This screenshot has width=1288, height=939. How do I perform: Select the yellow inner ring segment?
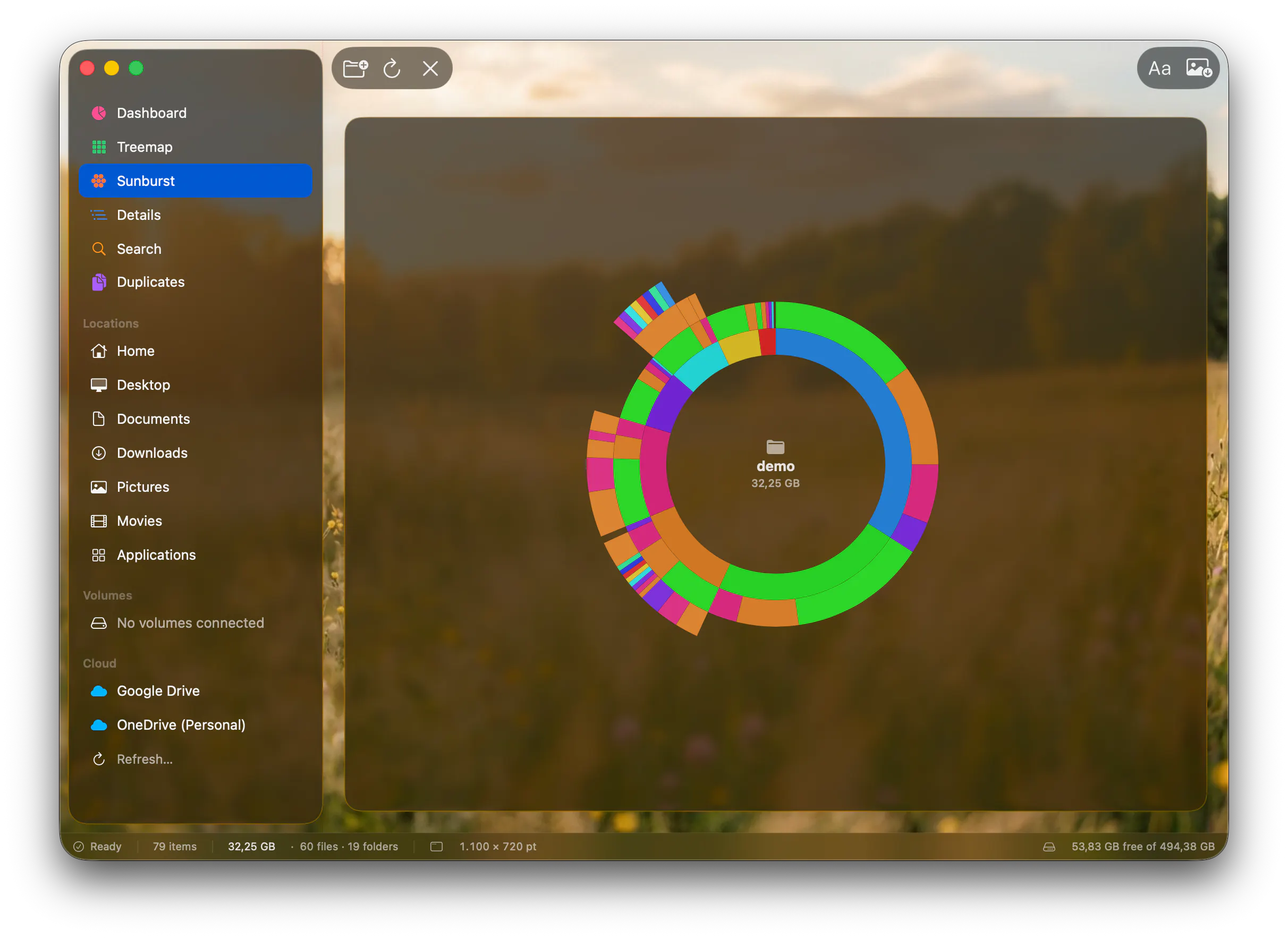(740, 346)
